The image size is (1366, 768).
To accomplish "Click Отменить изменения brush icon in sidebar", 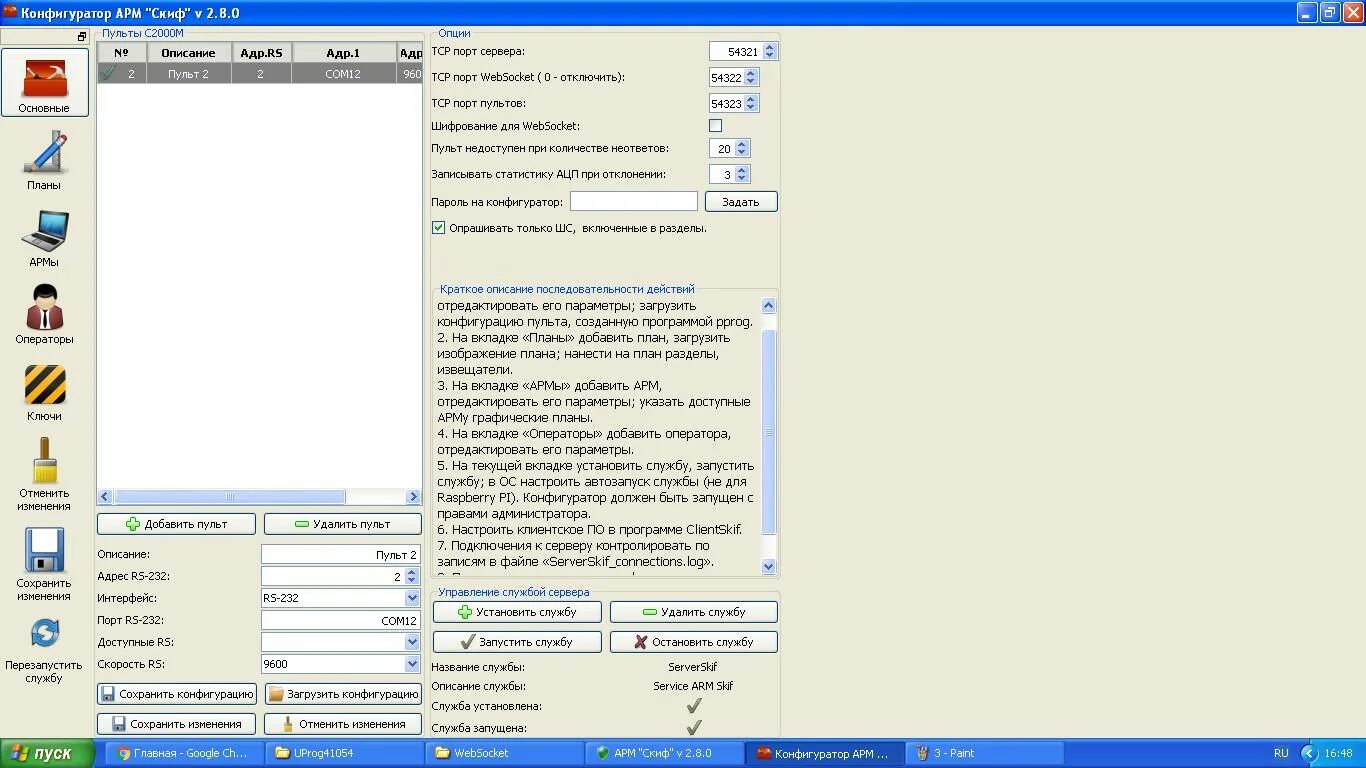I will (x=44, y=461).
